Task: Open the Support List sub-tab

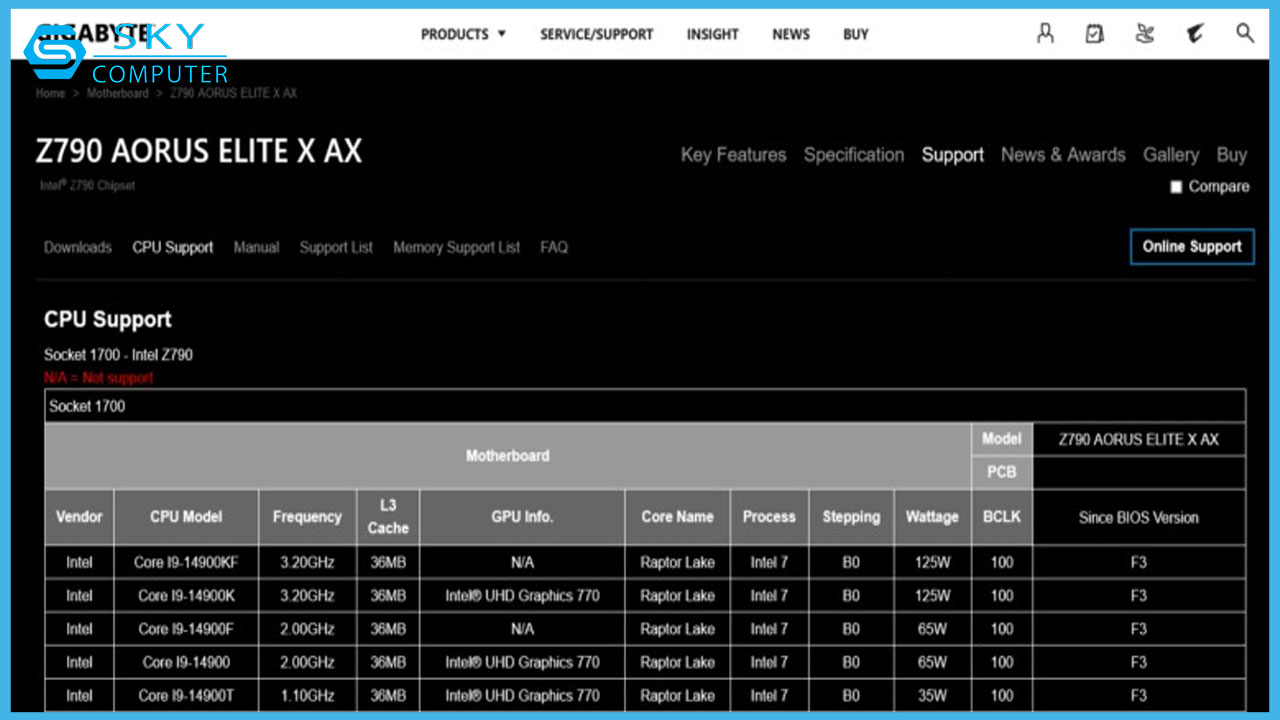Action: 336,247
